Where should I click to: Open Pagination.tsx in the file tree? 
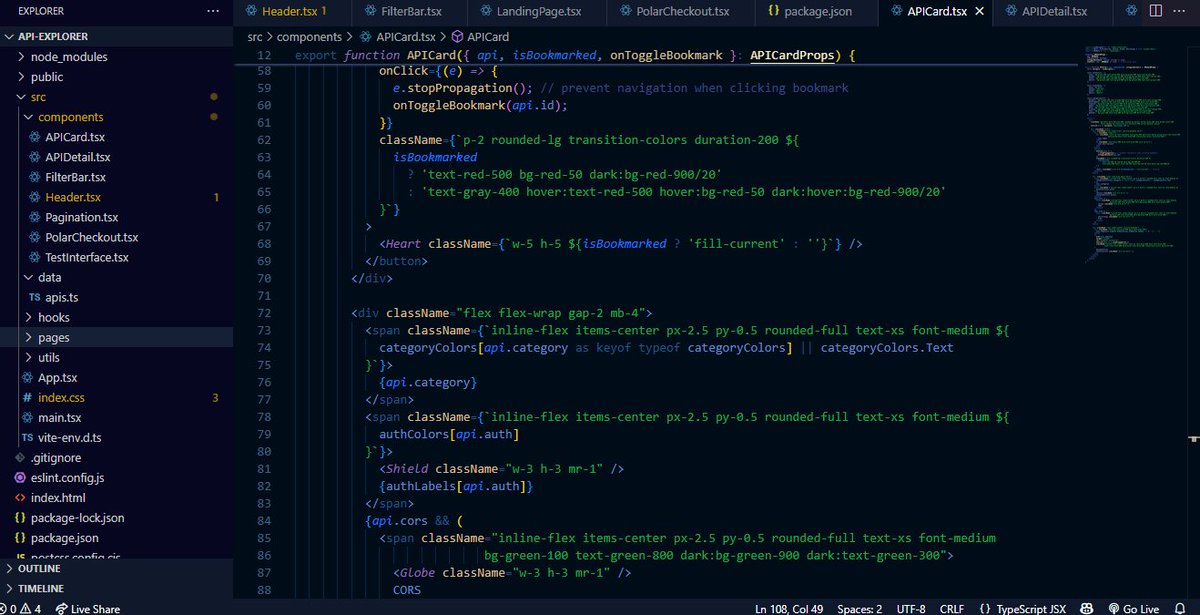(x=81, y=217)
